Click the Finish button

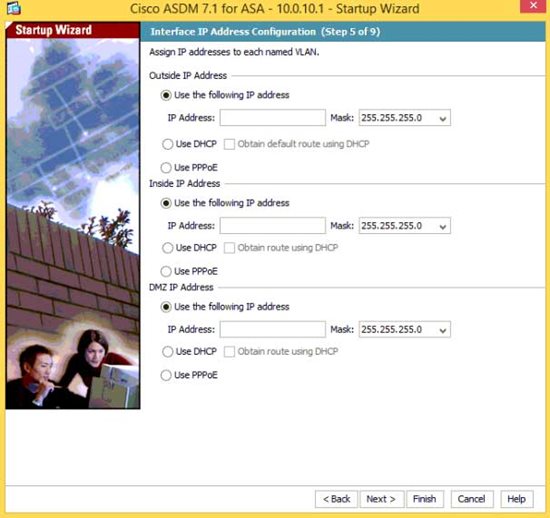tap(425, 499)
